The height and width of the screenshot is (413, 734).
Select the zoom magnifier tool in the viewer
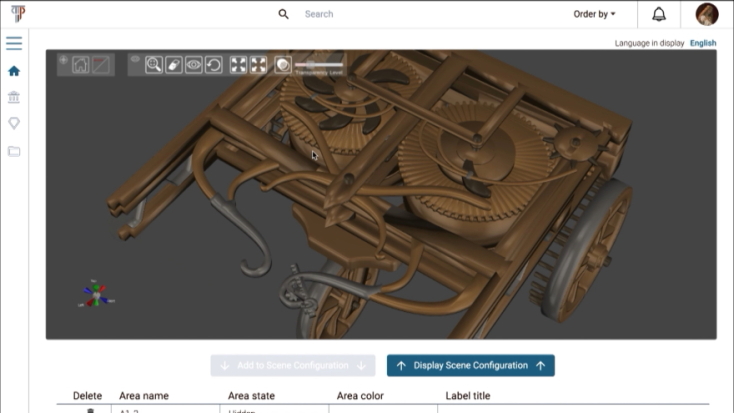click(153, 64)
